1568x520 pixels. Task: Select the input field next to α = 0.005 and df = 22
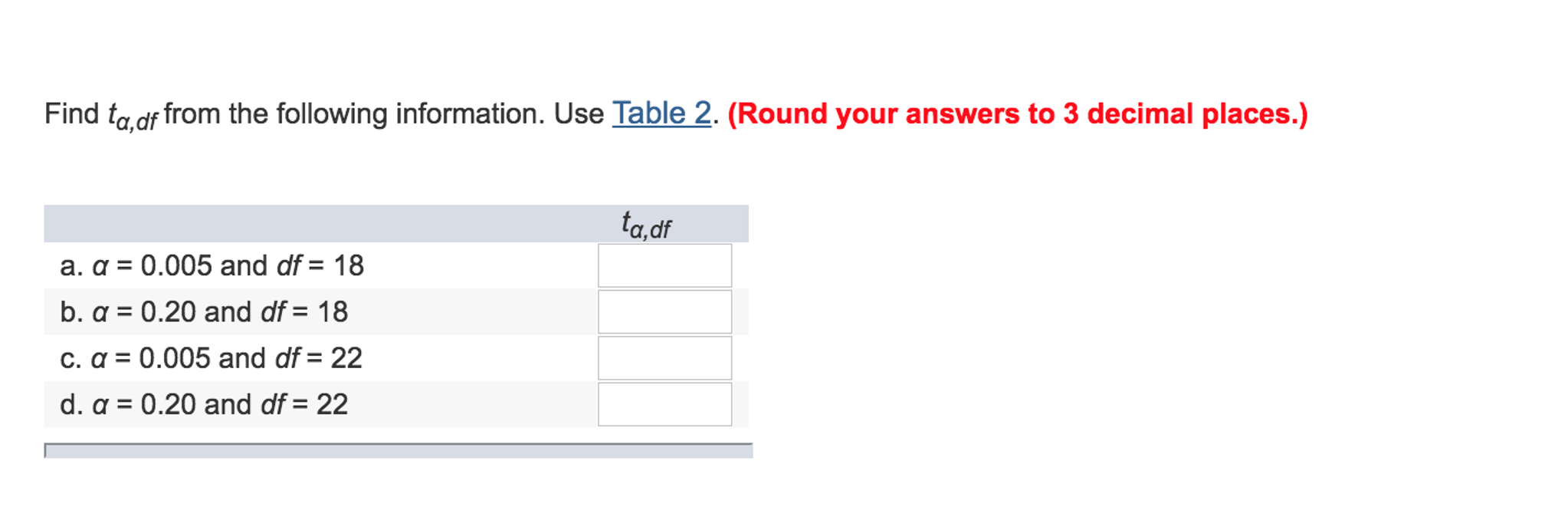click(x=664, y=357)
